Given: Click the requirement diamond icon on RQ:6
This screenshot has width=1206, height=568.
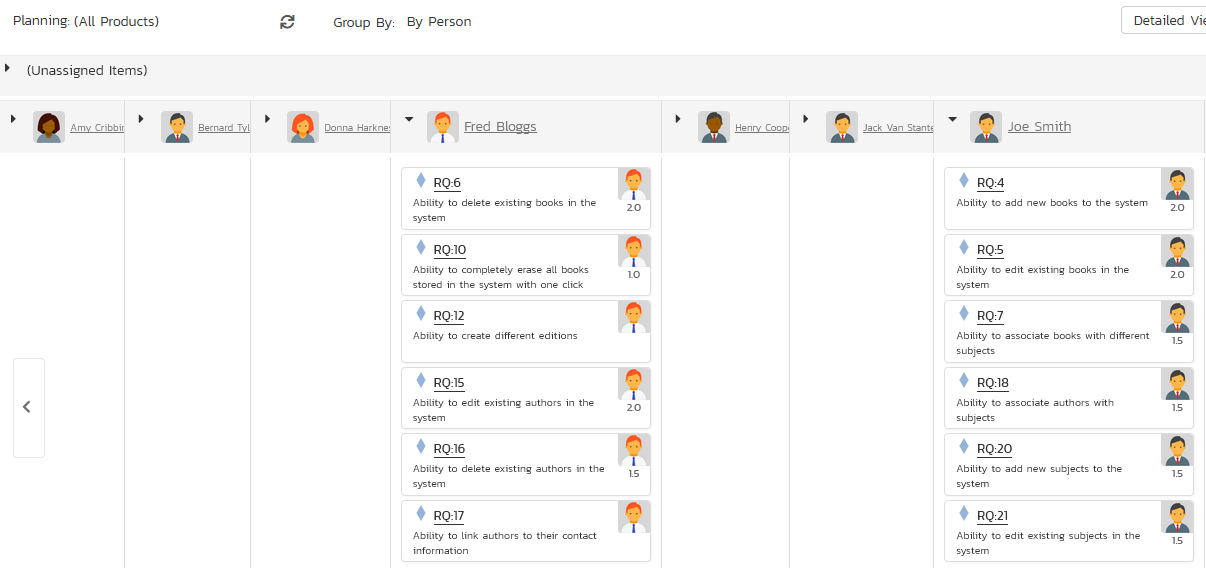Looking at the screenshot, I should click(x=421, y=181).
